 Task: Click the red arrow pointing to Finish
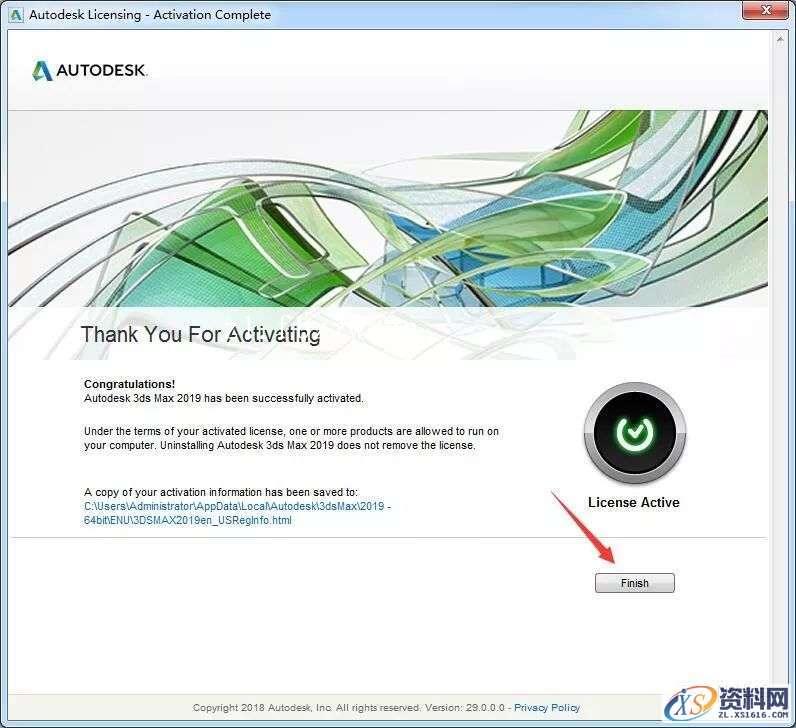585,525
